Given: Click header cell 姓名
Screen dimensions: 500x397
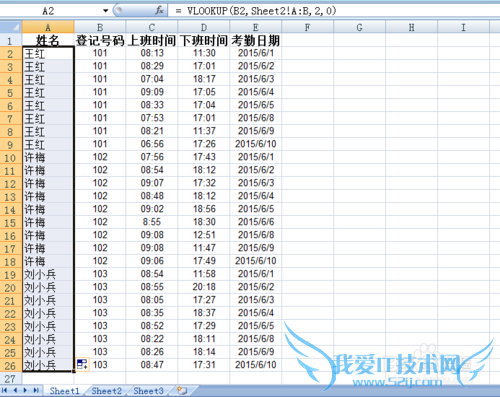Looking at the screenshot, I should 48,40.
